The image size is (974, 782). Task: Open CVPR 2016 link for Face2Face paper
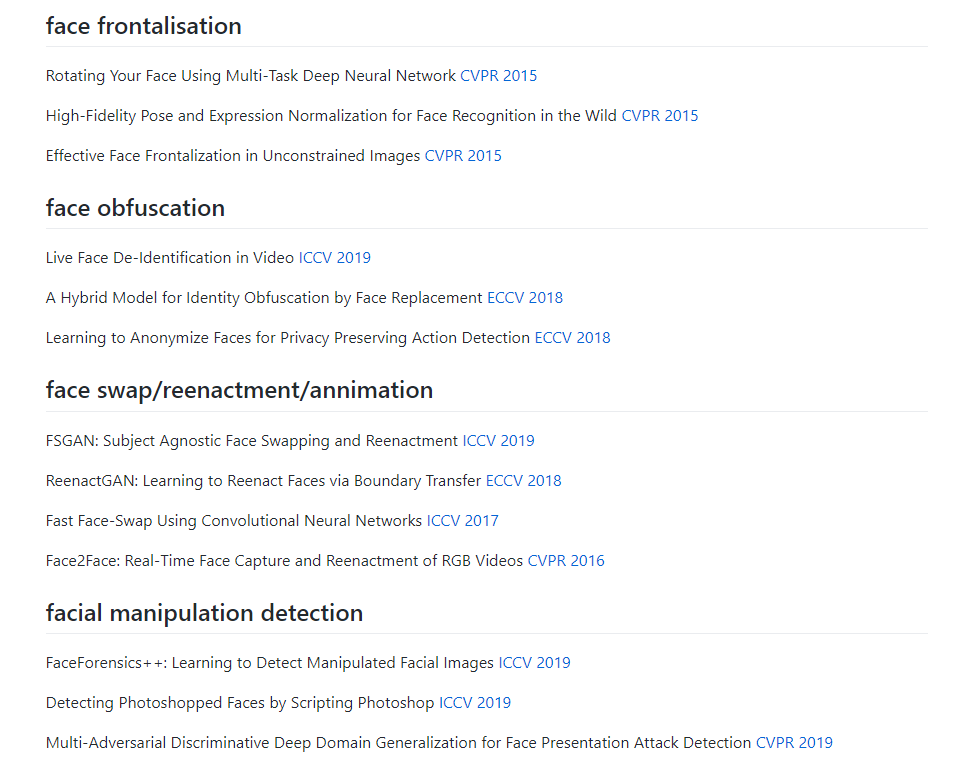click(566, 561)
